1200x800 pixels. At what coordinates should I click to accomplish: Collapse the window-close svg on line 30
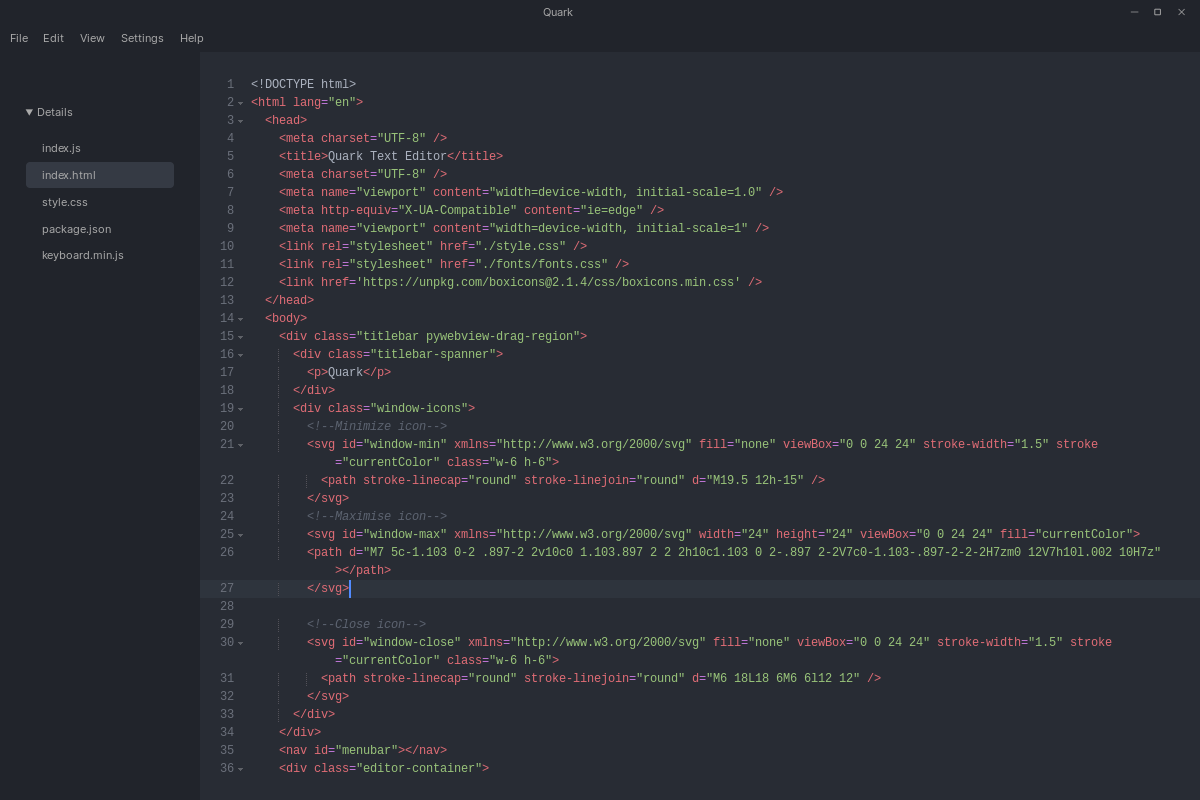(x=240, y=641)
